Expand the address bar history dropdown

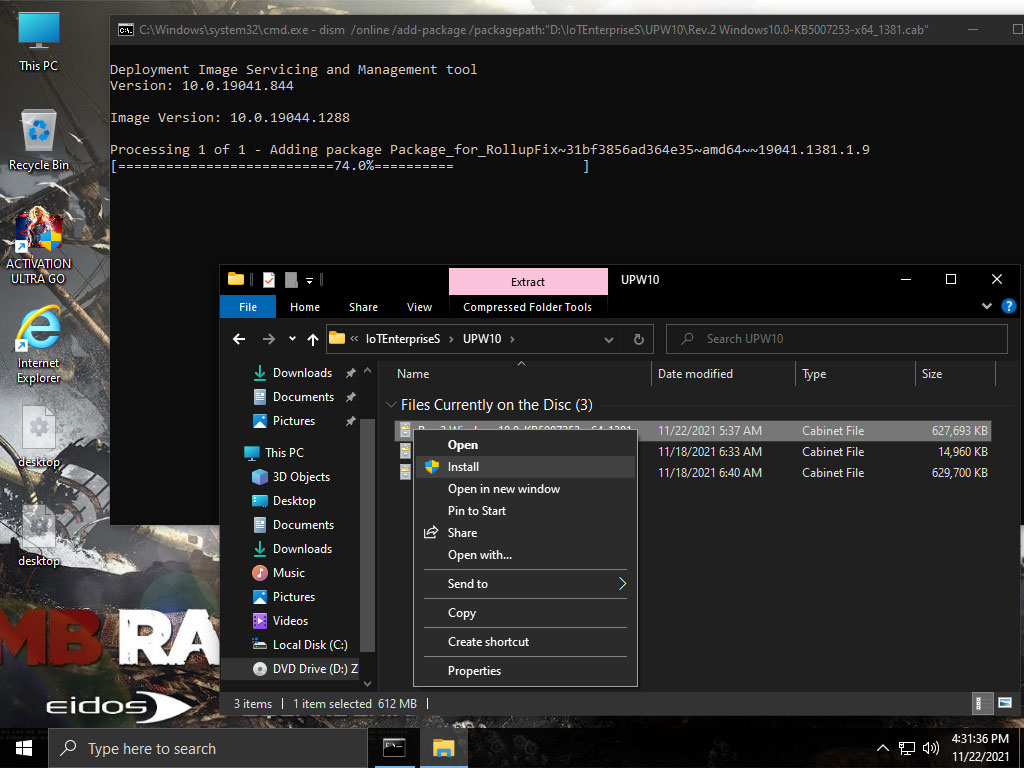609,340
